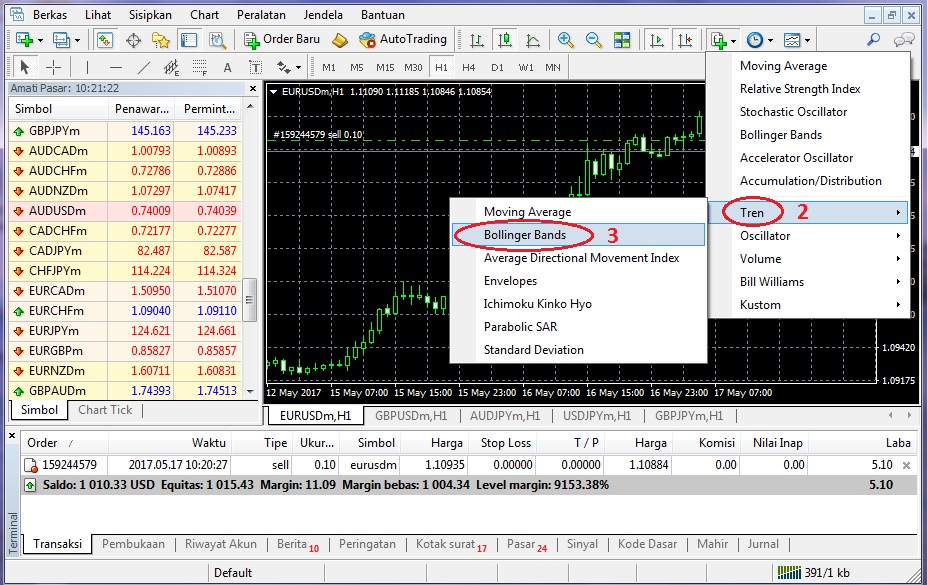Expand the Kustom submenu
Viewport: 928px width, 585px height.
[808, 305]
